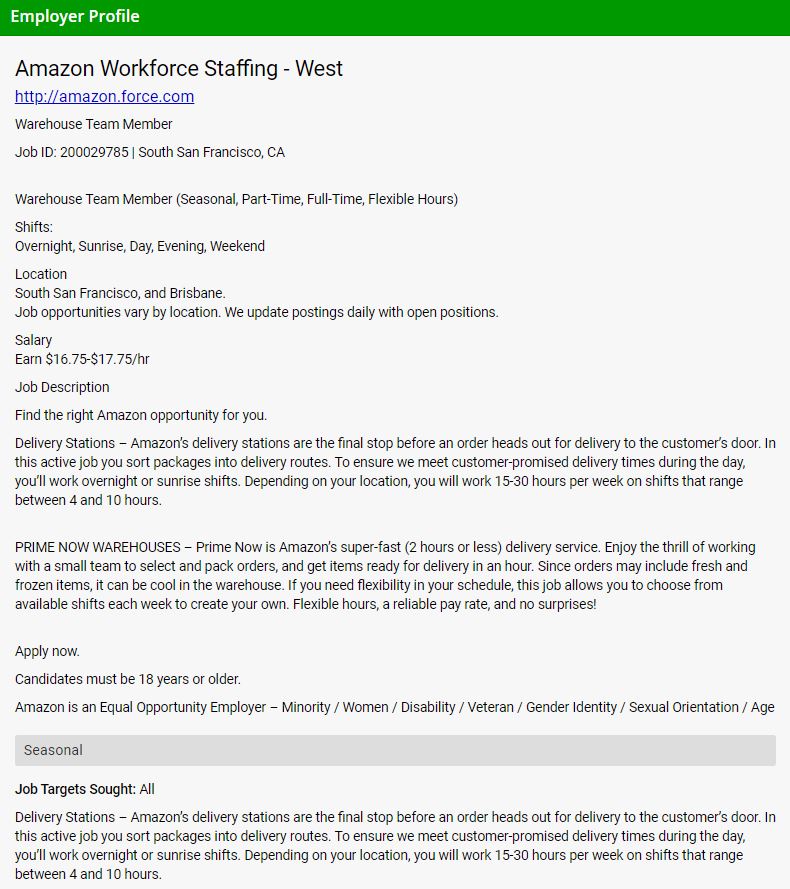This screenshot has width=790, height=889.
Task: Click Find the right Amazon opportunity text
Action: coord(141,415)
